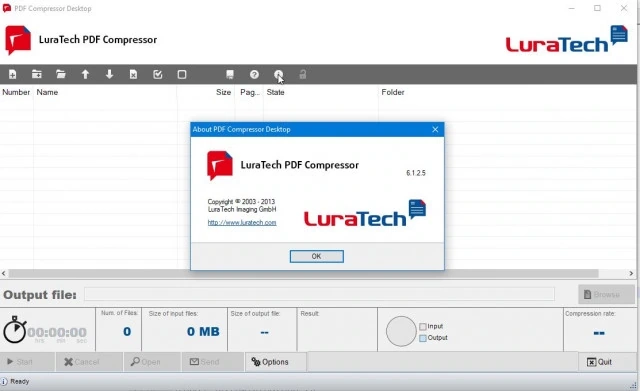Viewport: 640px width, 391px height.
Task: Sort the list by the Number column
Action: [16, 92]
